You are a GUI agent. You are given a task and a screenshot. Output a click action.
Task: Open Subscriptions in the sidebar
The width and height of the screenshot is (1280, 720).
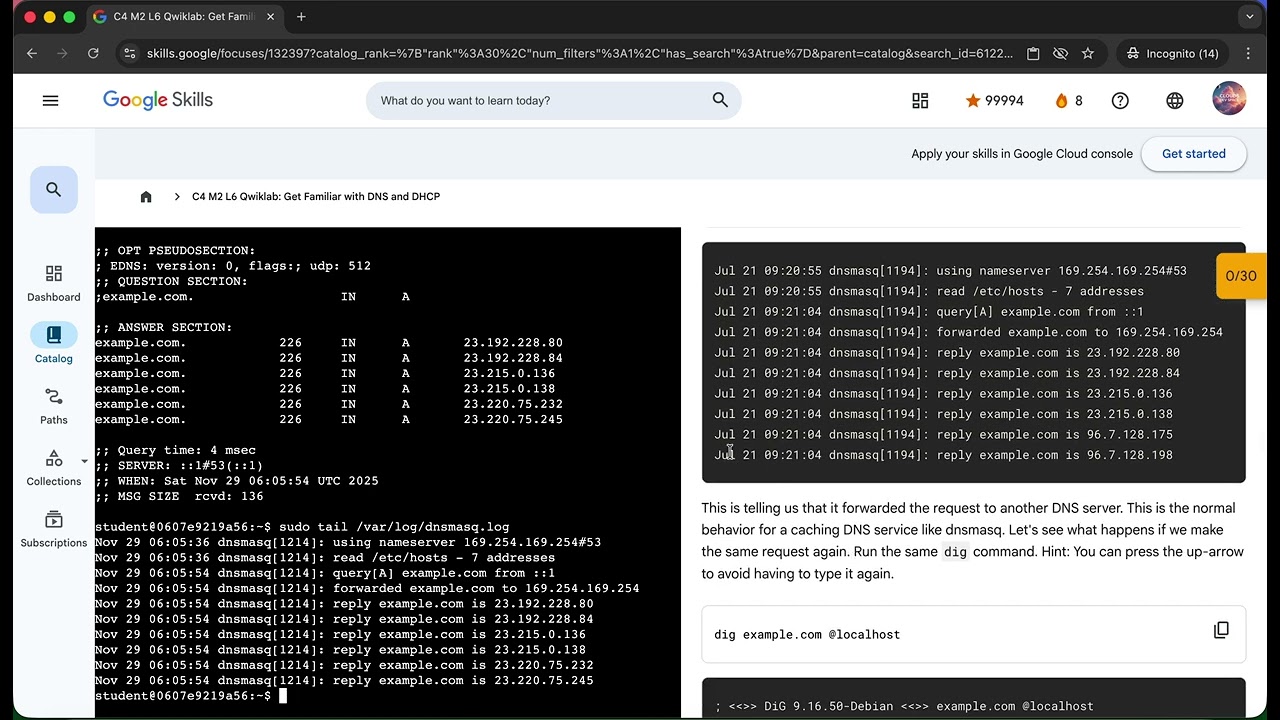54,529
